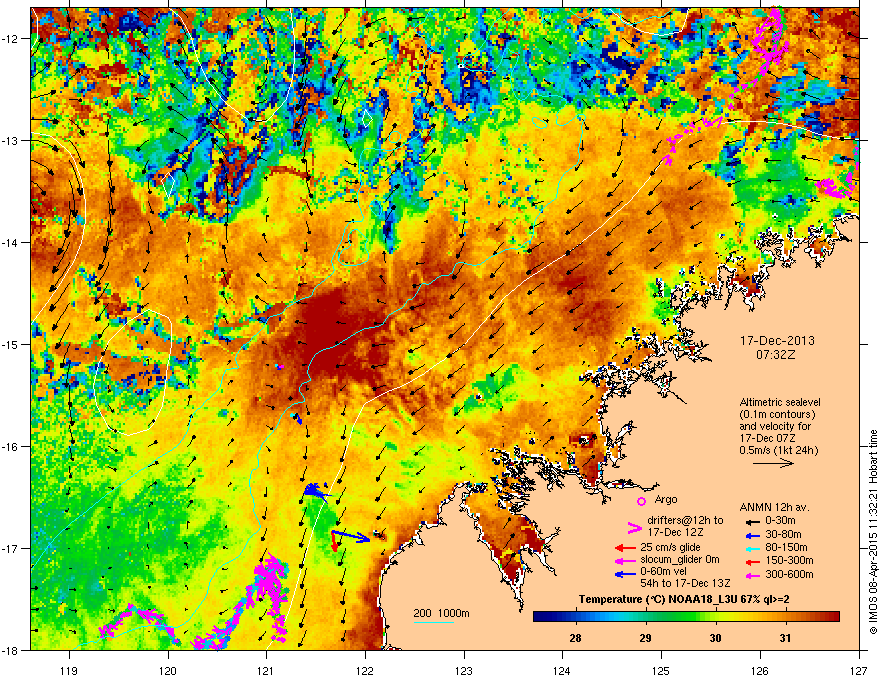This screenshot has height=680, width=880.
Task: Click the red glide arrow near 121.7E 17S
Action: tap(334, 541)
